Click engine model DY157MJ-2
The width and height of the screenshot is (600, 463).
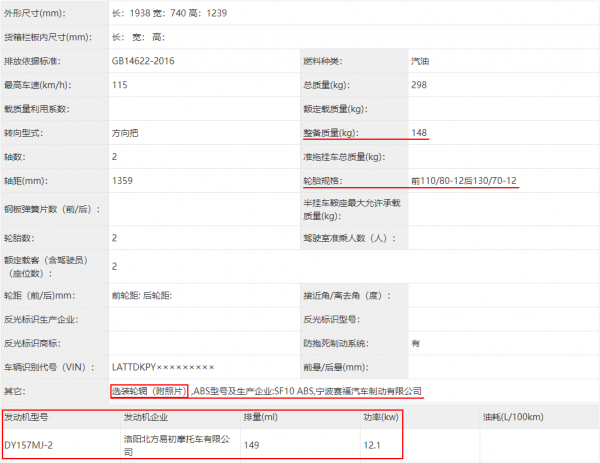point(28,445)
